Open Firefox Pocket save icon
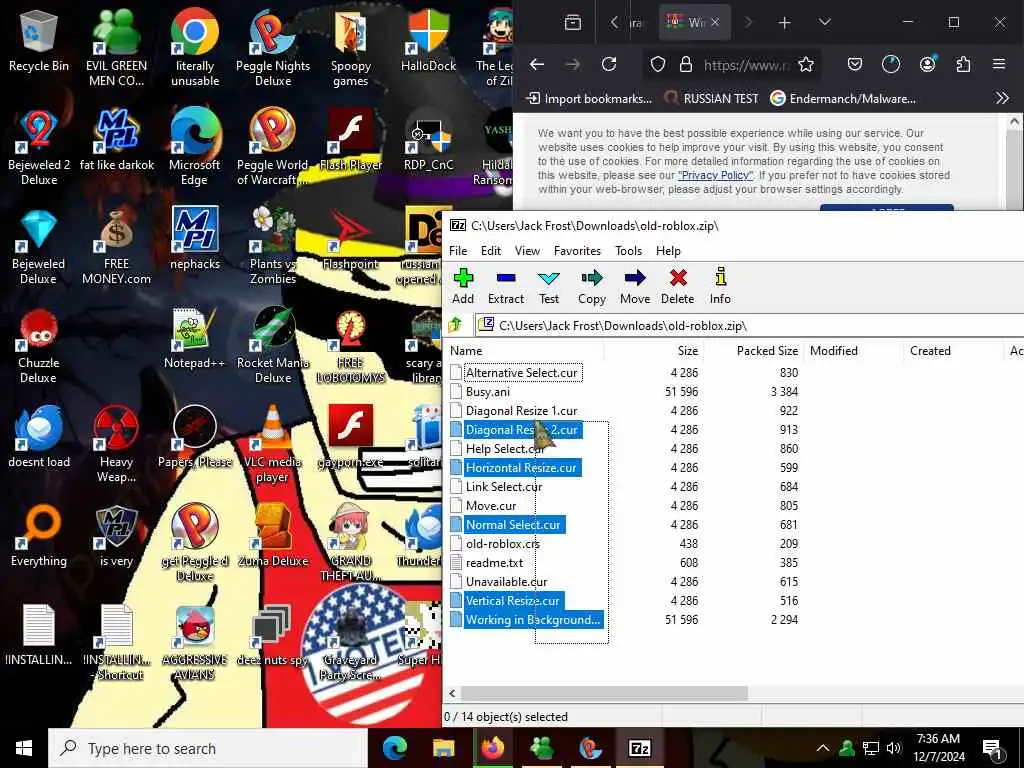The height and width of the screenshot is (768, 1024). pyautogui.click(x=855, y=64)
